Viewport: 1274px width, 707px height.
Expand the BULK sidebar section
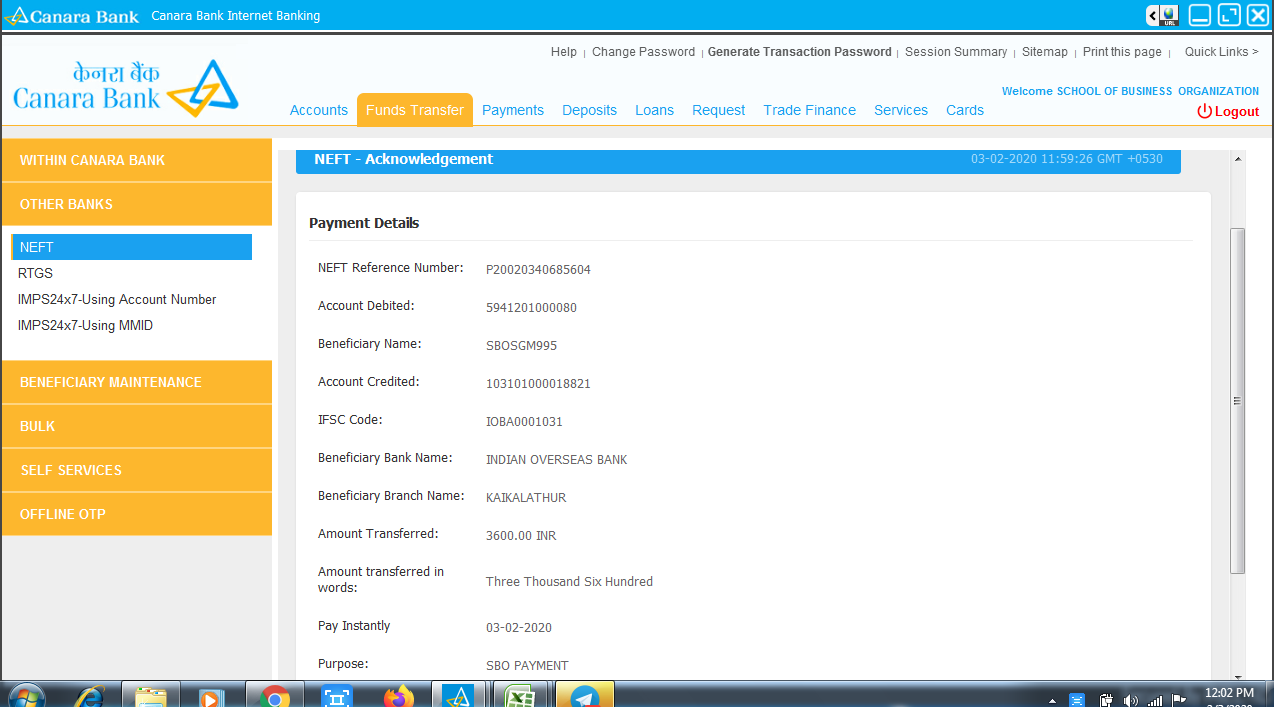pyautogui.click(x=137, y=426)
